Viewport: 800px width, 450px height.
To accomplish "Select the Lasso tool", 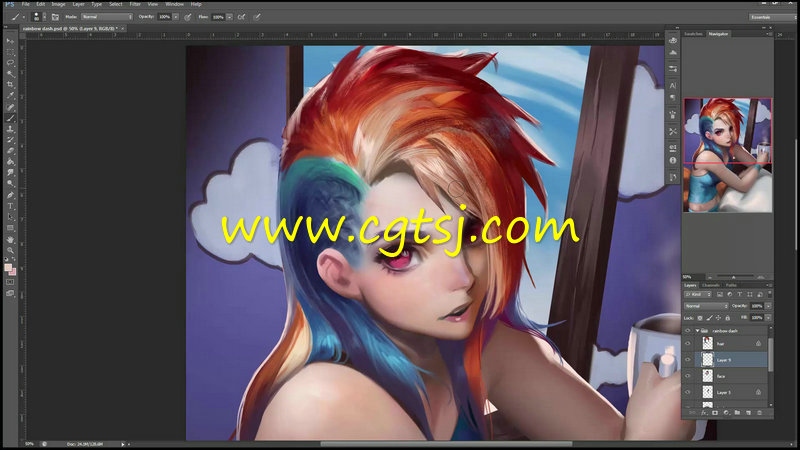I will pyautogui.click(x=10, y=63).
